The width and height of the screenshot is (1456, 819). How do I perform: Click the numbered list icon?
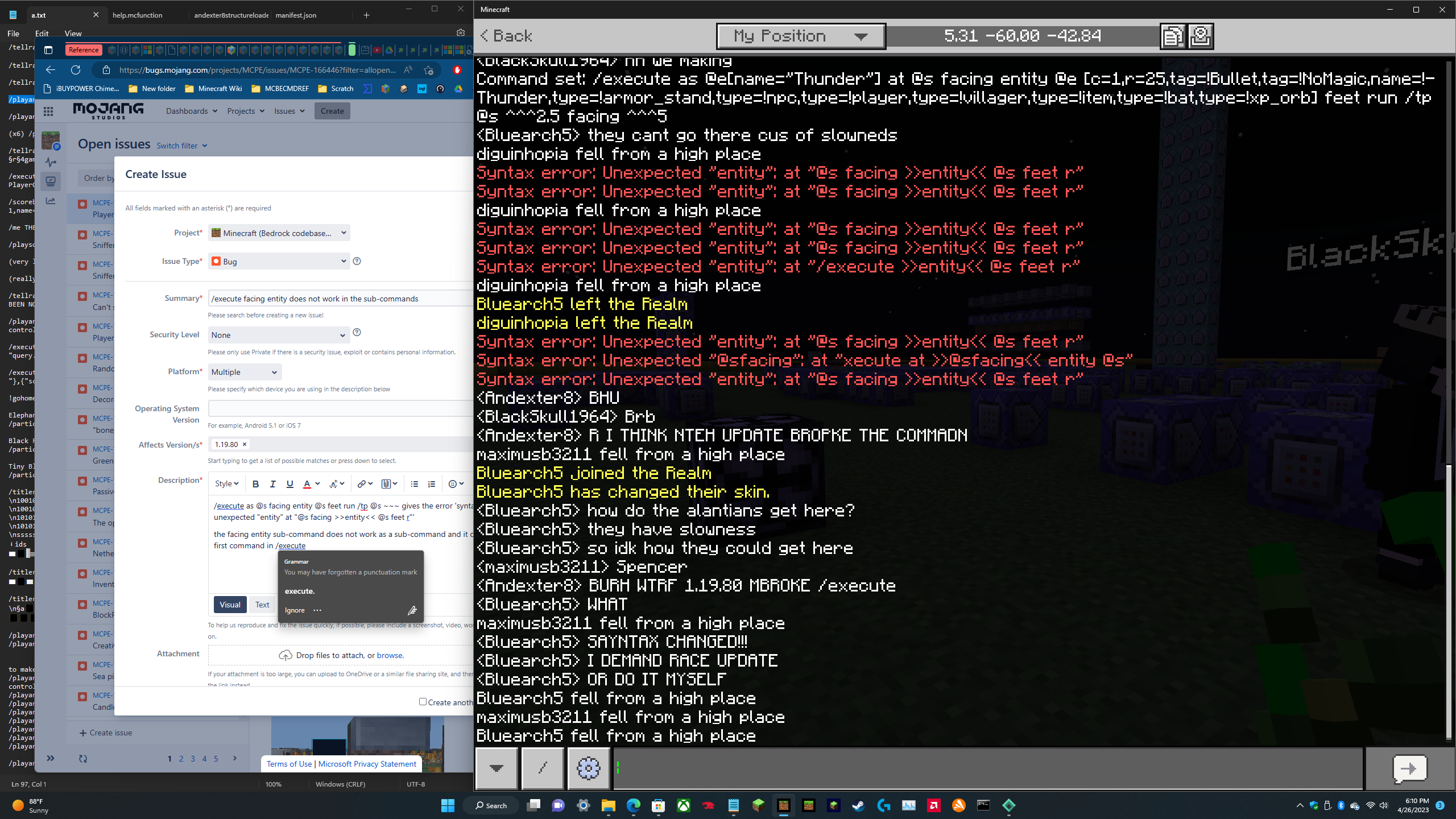(432, 484)
